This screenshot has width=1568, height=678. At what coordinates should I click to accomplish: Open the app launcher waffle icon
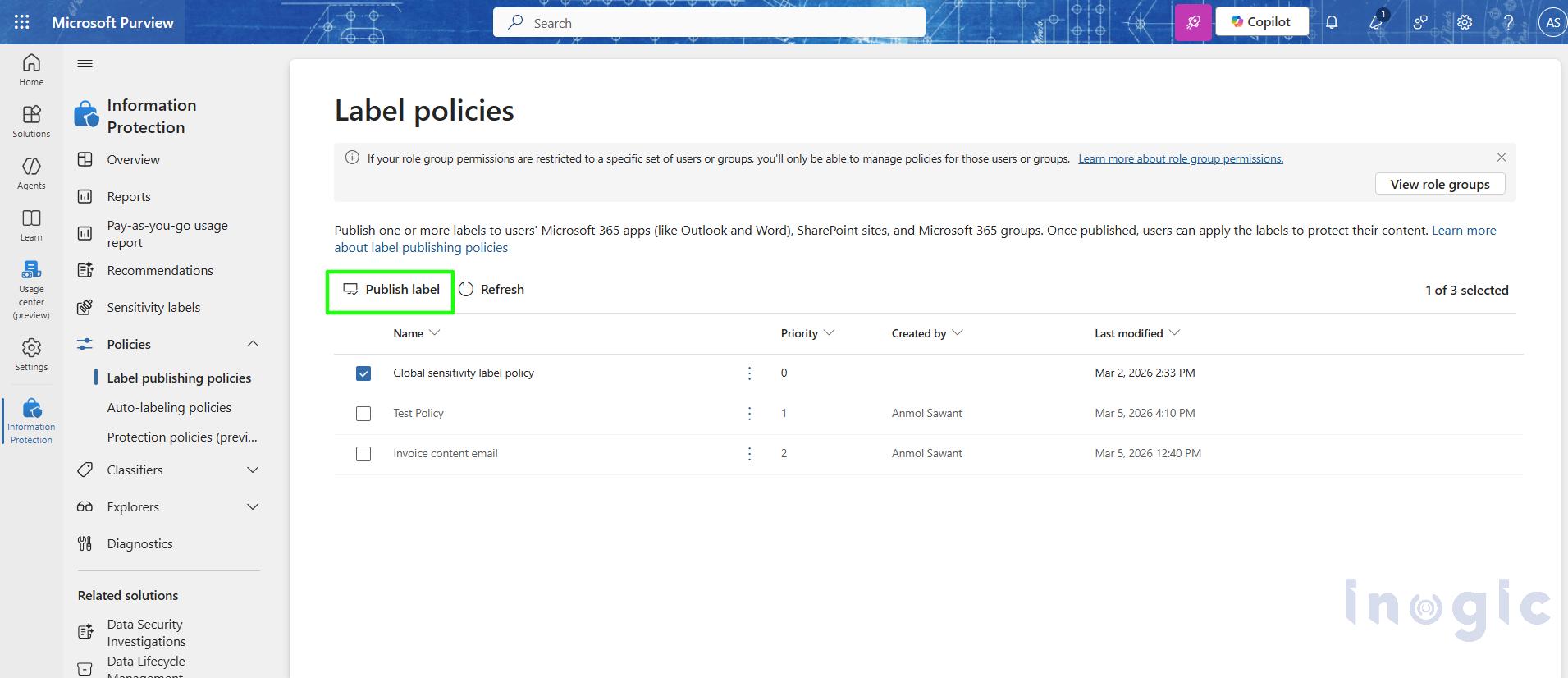point(22,22)
